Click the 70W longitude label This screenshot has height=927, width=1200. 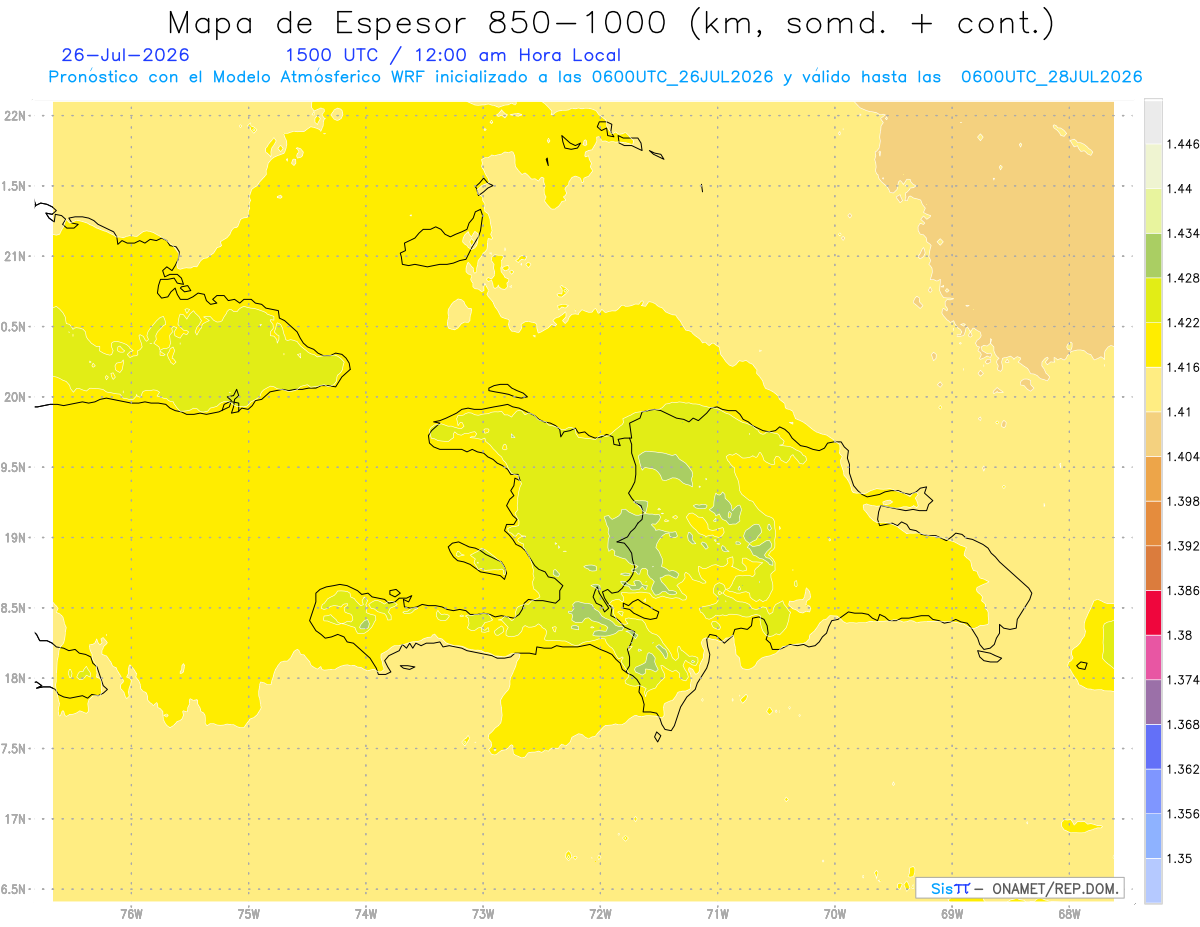tap(834, 914)
